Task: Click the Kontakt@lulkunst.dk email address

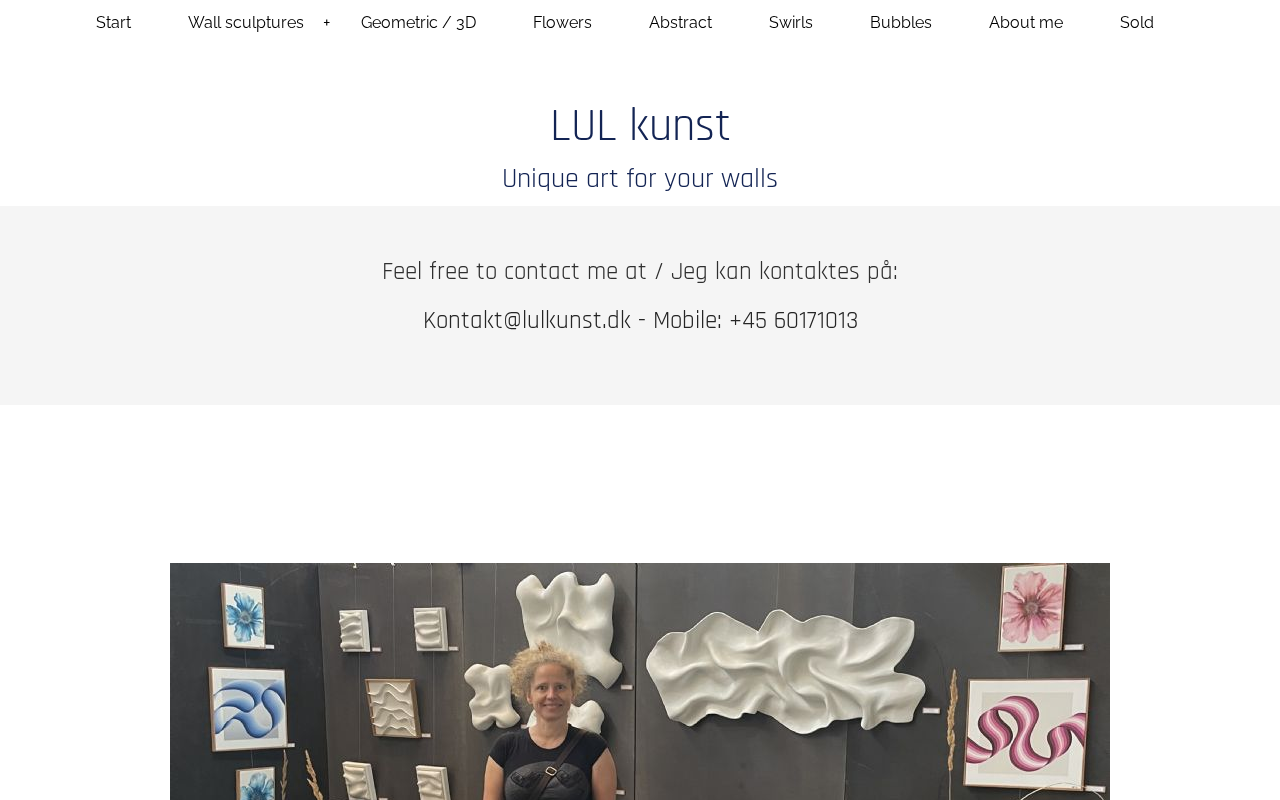Action: coord(527,321)
